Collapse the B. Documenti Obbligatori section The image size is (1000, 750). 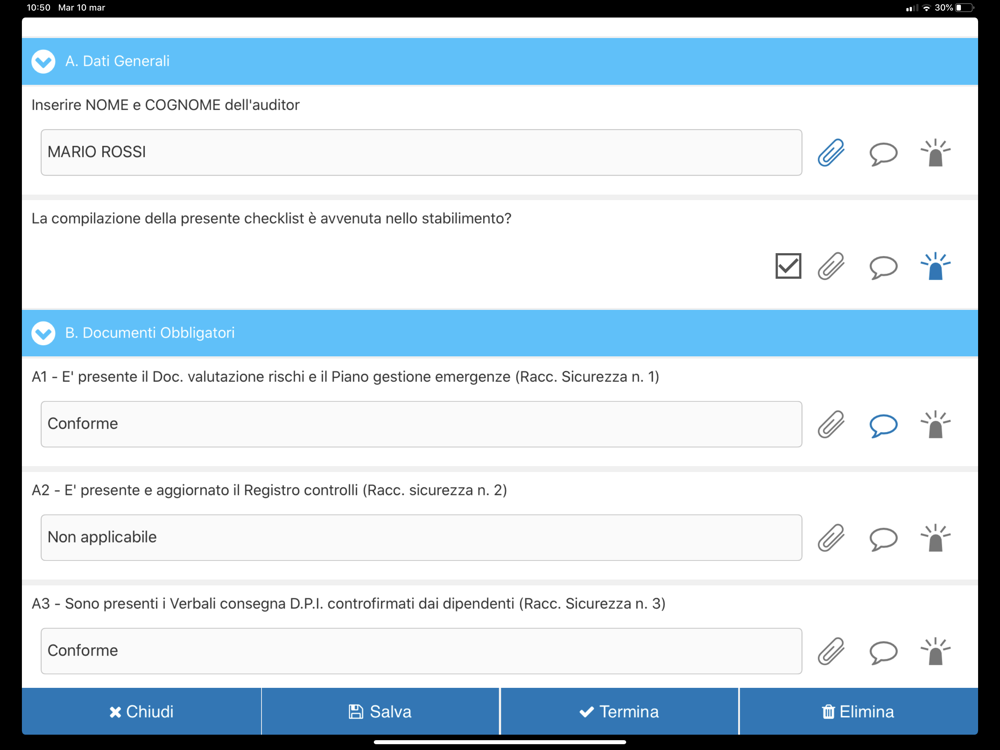coord(43,333)
